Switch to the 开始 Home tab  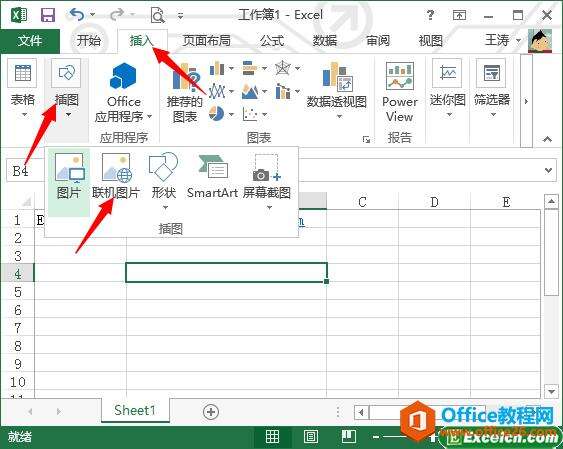click(89, 41)
